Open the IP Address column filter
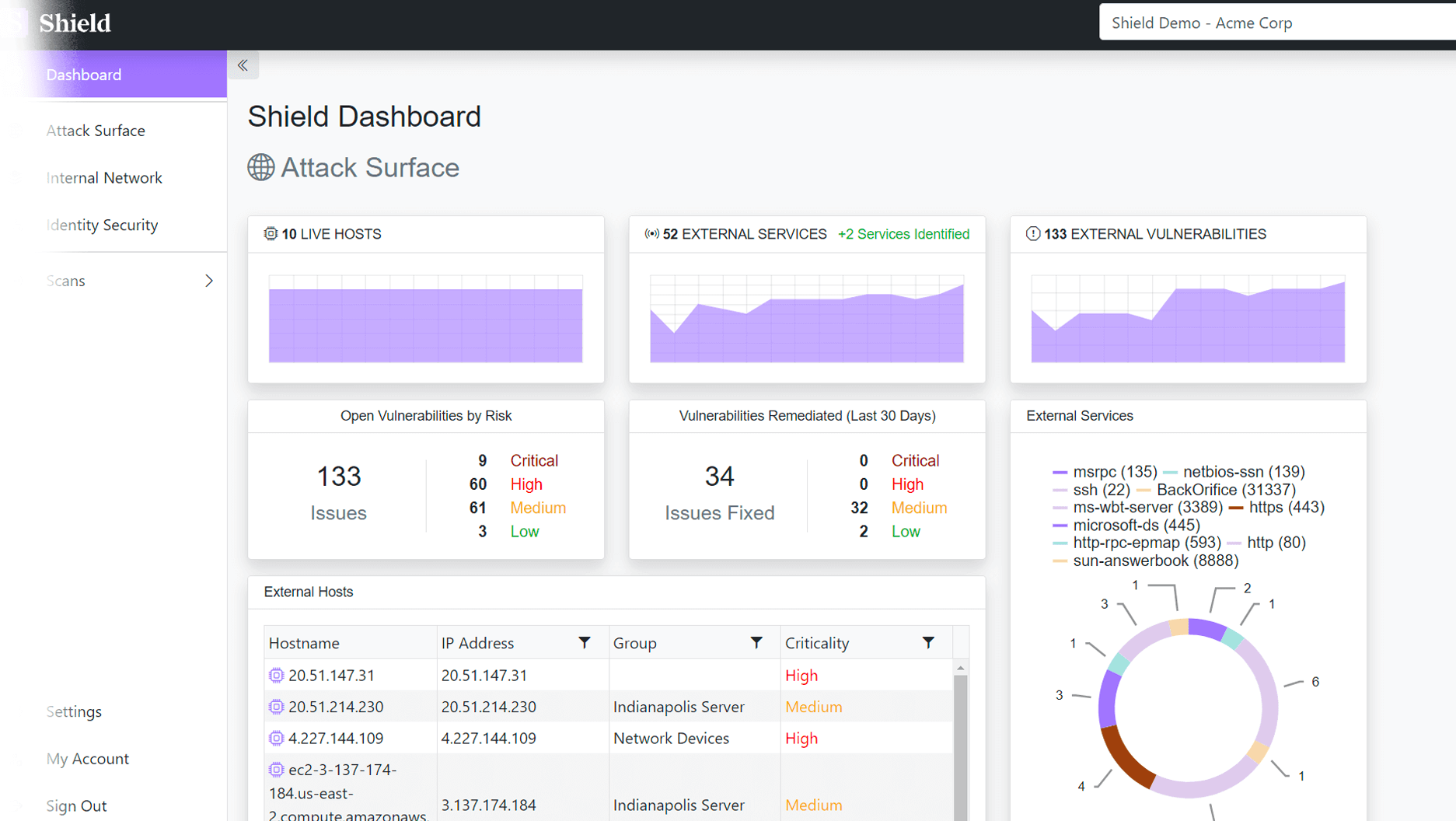1456x821 pixels. (584, 643)
